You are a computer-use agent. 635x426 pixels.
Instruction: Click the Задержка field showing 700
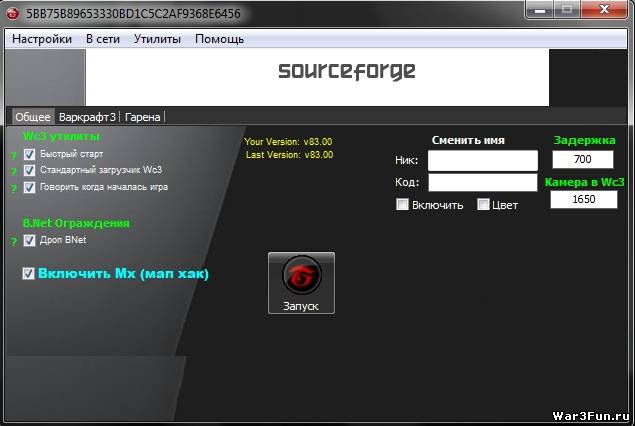coord(583,159)
